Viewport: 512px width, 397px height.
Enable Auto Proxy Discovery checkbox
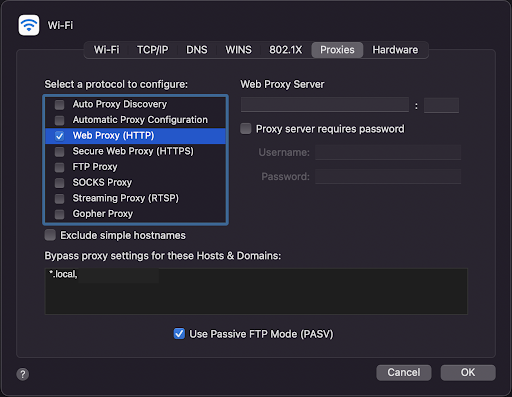60,105
